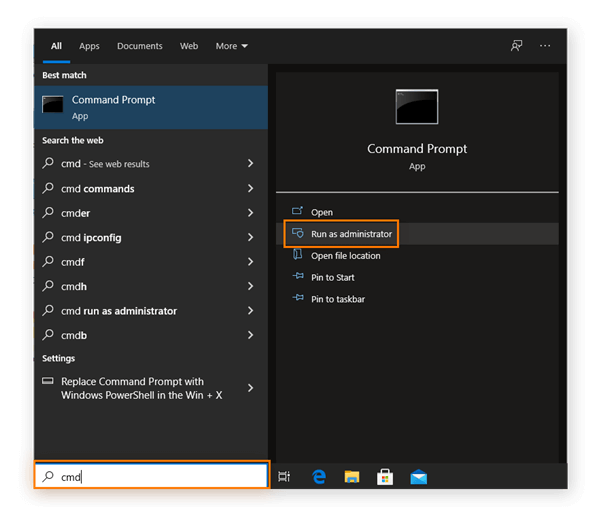The width and height of the screenshot is (600, 516).
Task: Open Microsoft Edge from the taskbar
Action: pyautogui.click(x=319, y=477)
